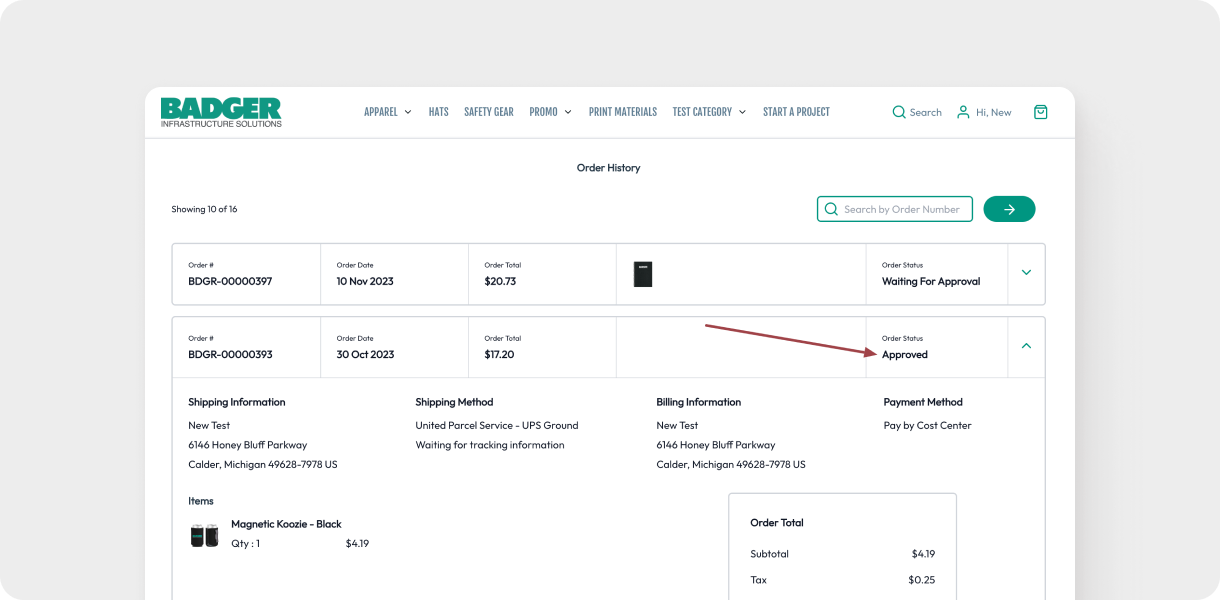
Task: Click Magnetic Koozie - Black item name
Action: [x=286, y=524]
